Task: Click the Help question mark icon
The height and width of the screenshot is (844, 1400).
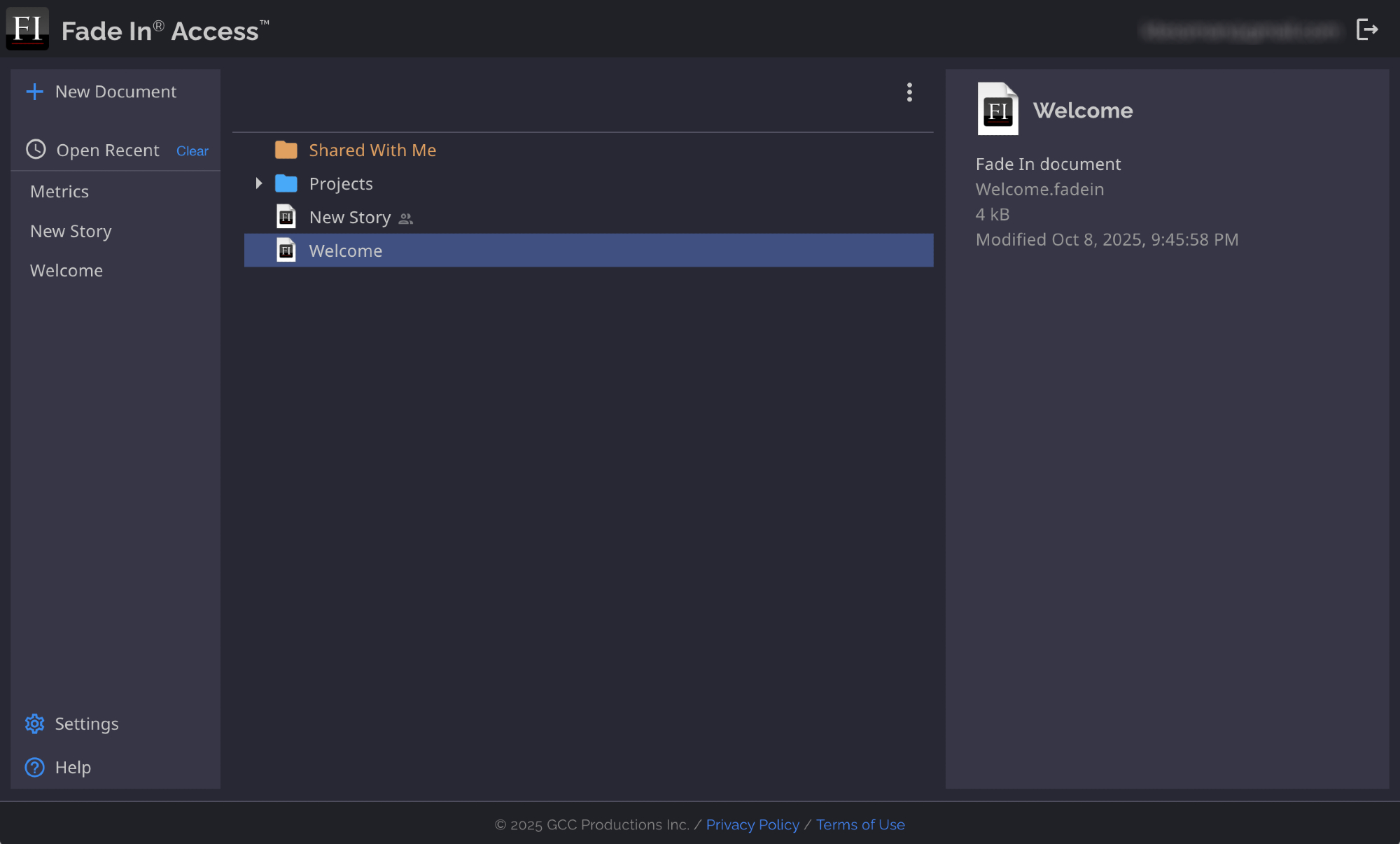Action: pos(34,768)
